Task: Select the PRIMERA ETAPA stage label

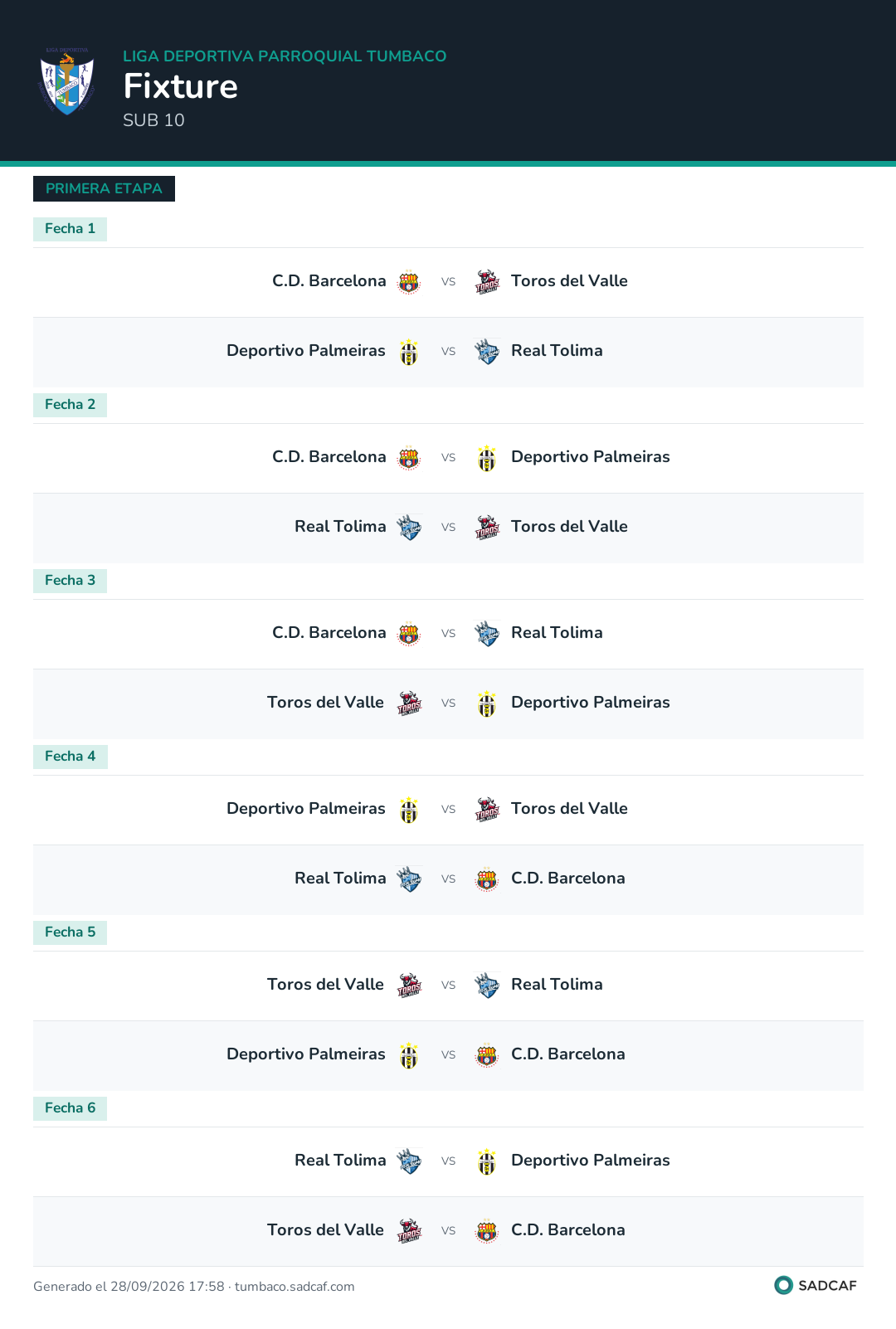Action: tap(104, 188)
